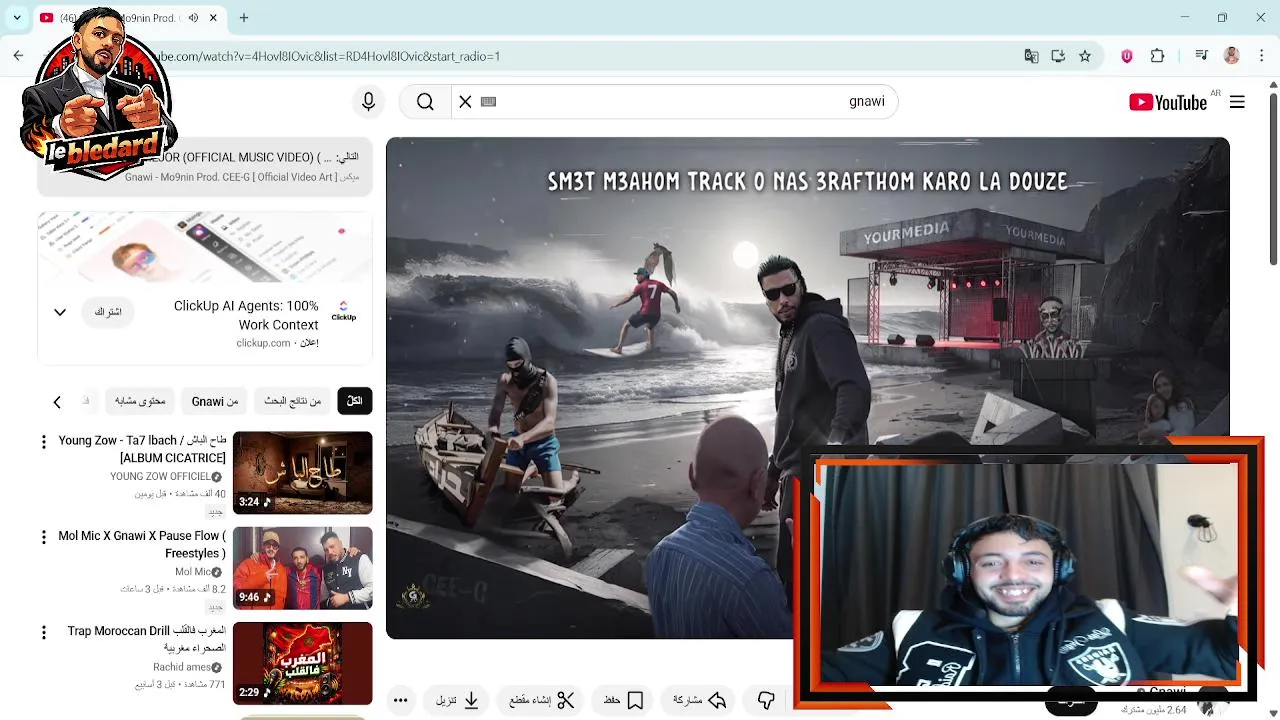Start voice search with the microphone icon
This screenshot has height=720, width=1280.
coord(368,102)
